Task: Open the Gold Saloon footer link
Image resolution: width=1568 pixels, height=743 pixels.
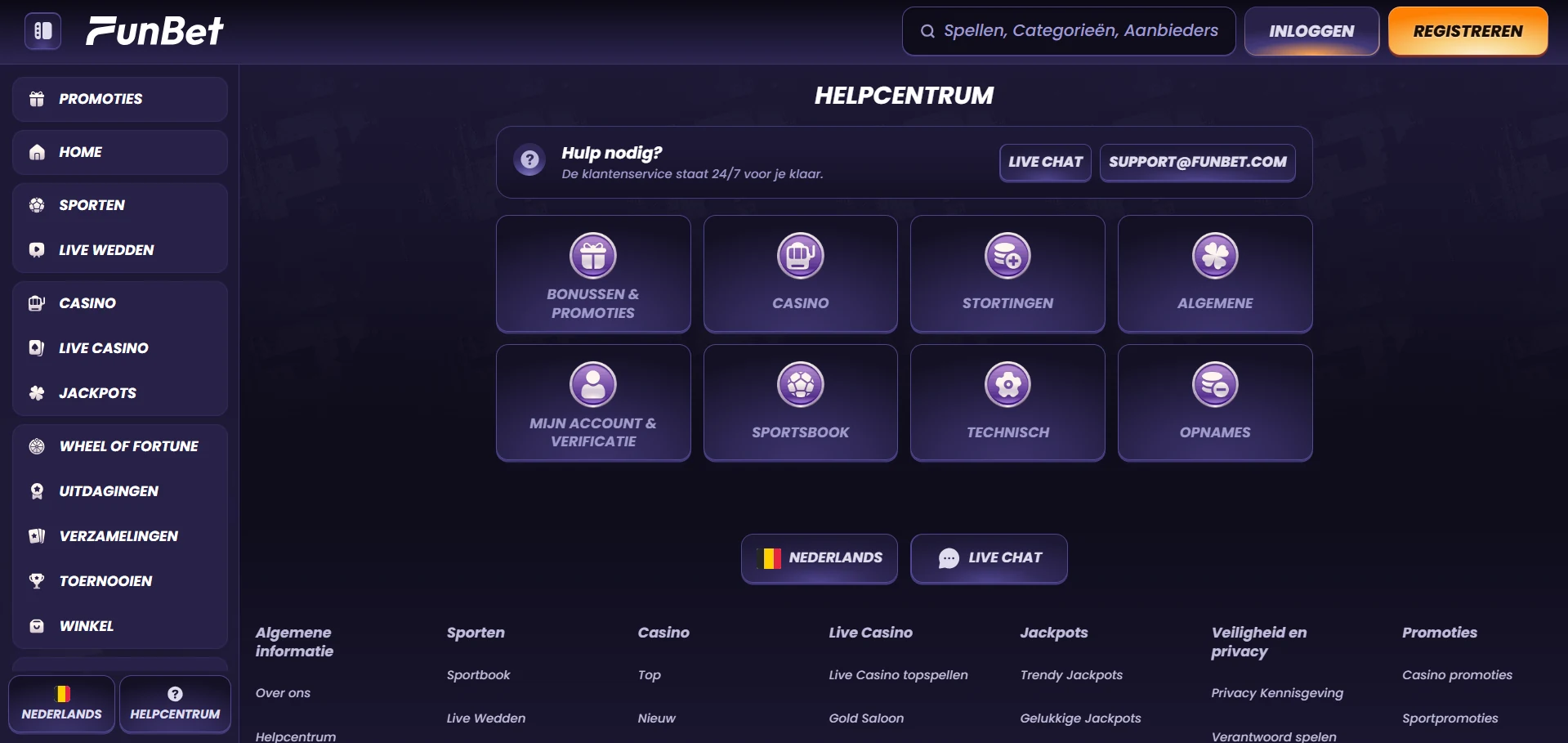Action: (866, 718)
